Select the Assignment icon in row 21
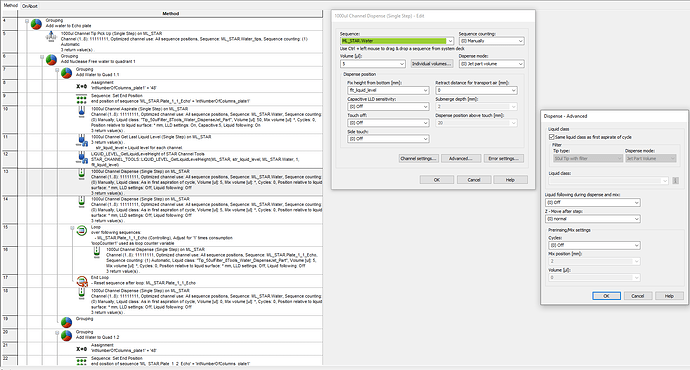 coord(81,349)
